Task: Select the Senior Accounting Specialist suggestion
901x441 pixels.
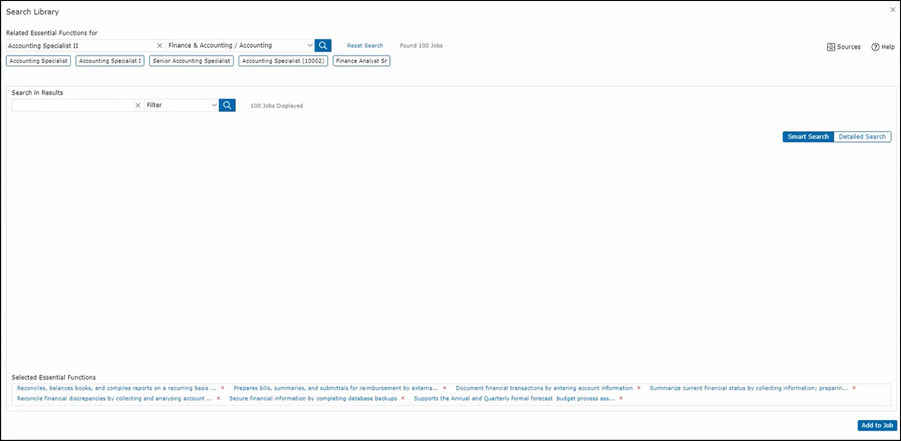Action: (192, 61)
